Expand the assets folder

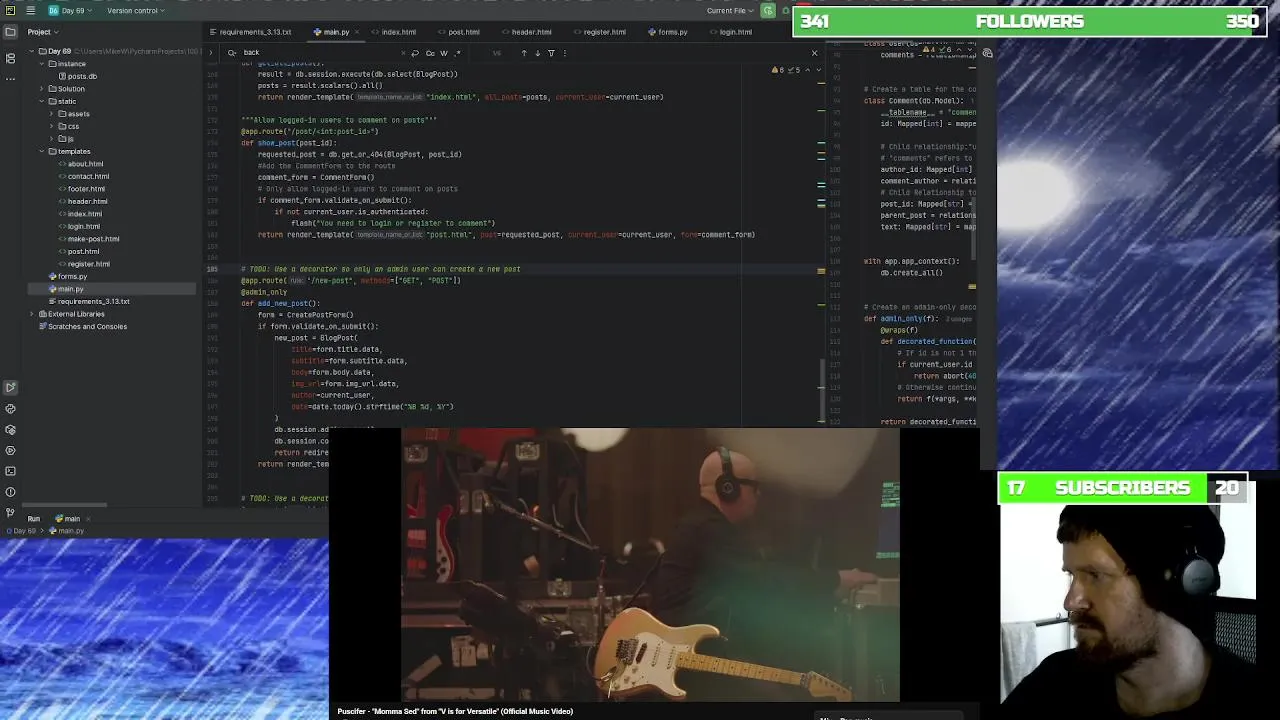coord(51,114)
